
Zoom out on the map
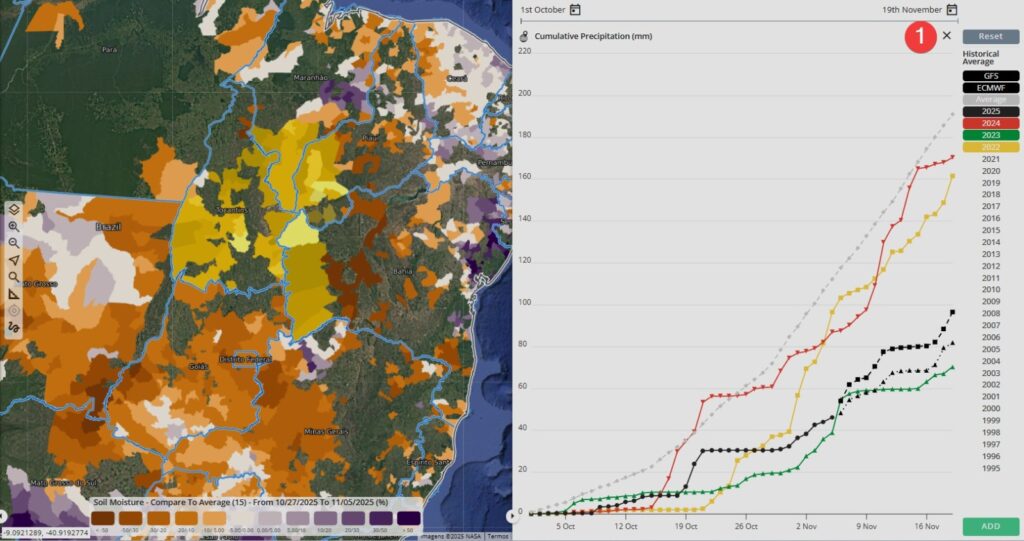tap(14, 243)
